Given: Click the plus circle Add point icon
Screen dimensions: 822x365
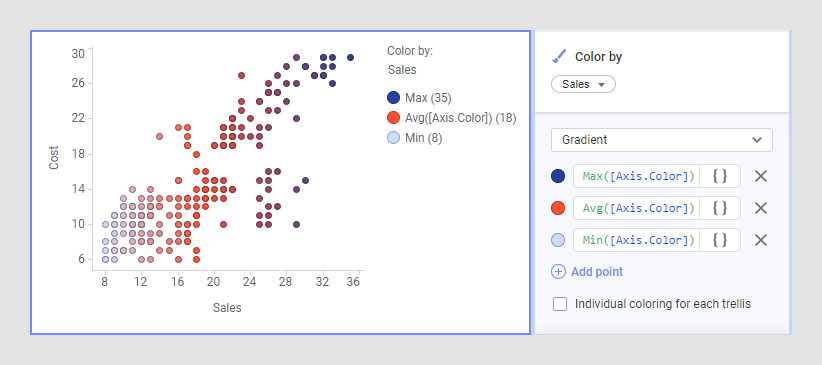Looking at the screenshot, I should click(x=558, y=272).
